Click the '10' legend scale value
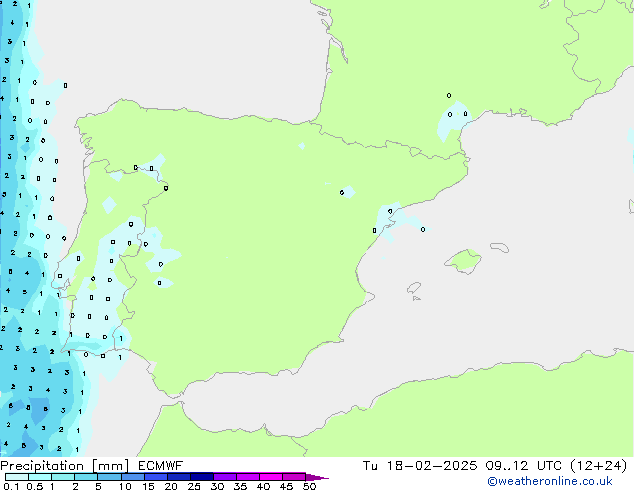The width and height of the screenshot is (634, 490). click(125, 486)
